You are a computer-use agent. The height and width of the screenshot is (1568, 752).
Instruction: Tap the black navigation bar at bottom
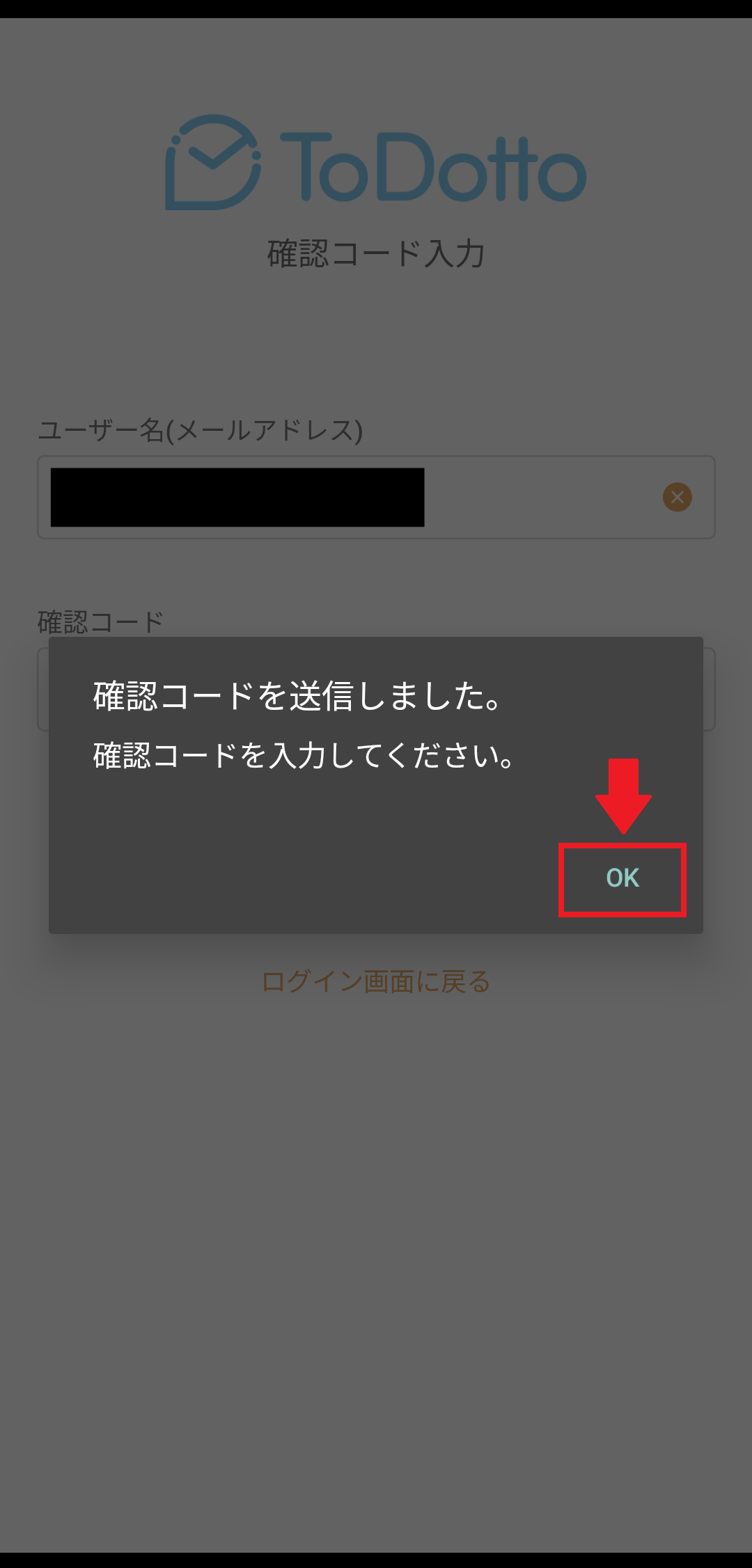pyautogui.click(x=376, y=1560)
